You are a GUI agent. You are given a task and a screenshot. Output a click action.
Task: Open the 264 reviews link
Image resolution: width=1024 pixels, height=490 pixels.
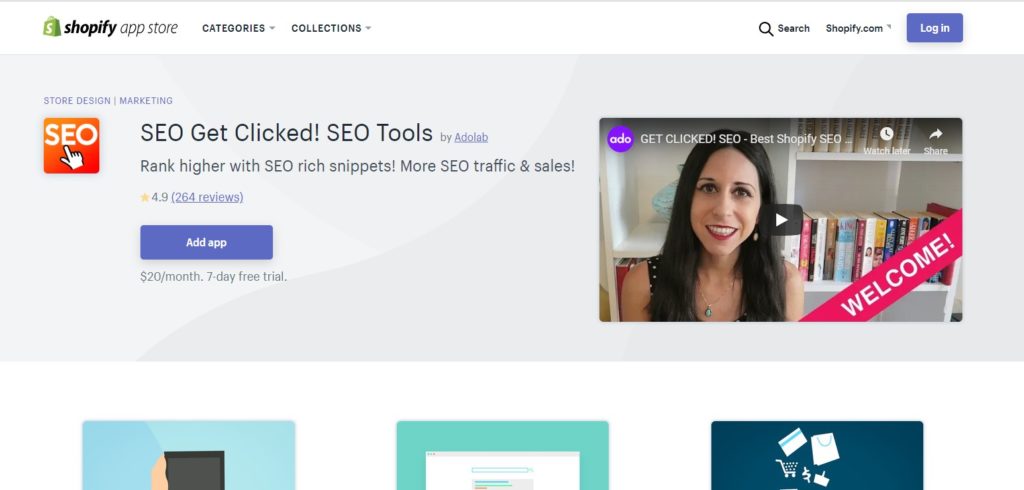tap(207, 197)
